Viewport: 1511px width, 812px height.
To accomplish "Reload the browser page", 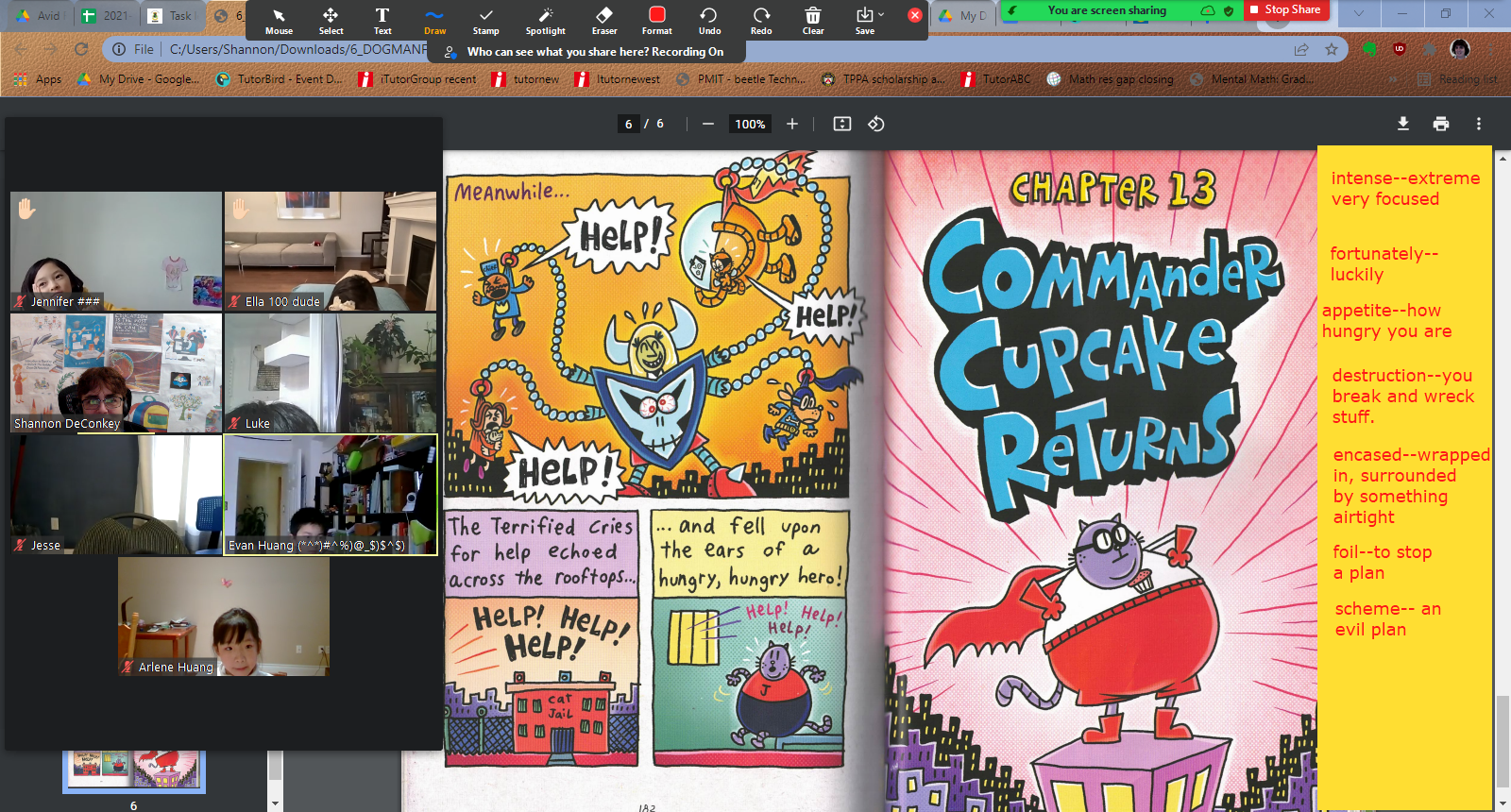I will (81, 49).
